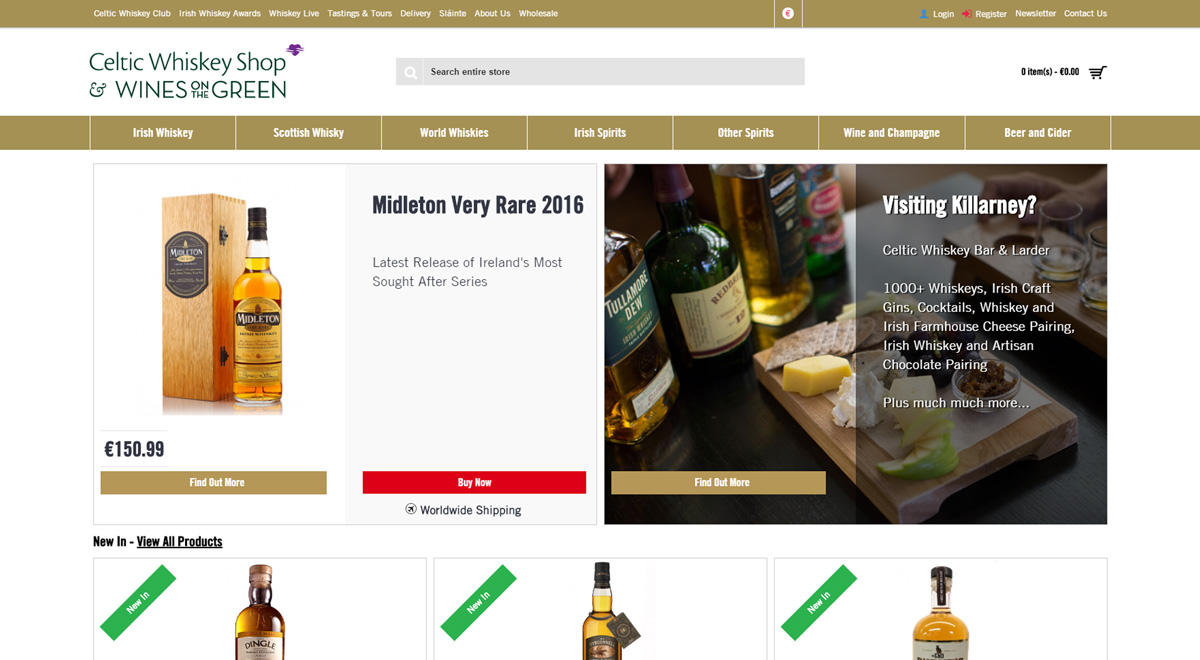Click the Midleton Very Rare 2016 heading
Screen dimensions: 1200x660
478,205
